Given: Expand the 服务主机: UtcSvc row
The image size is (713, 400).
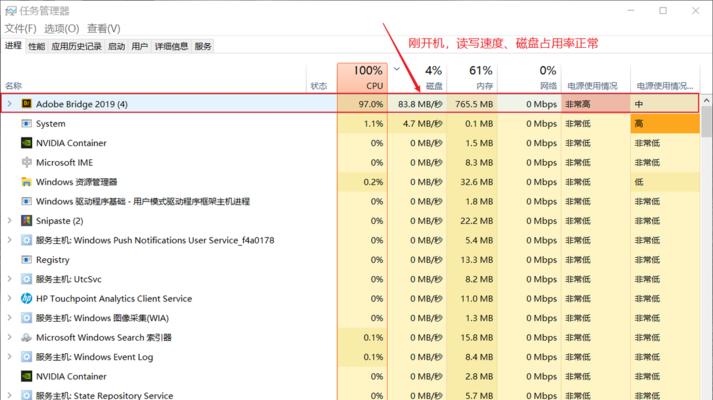Looking at the screenshot, I should [x=10, y=279].
